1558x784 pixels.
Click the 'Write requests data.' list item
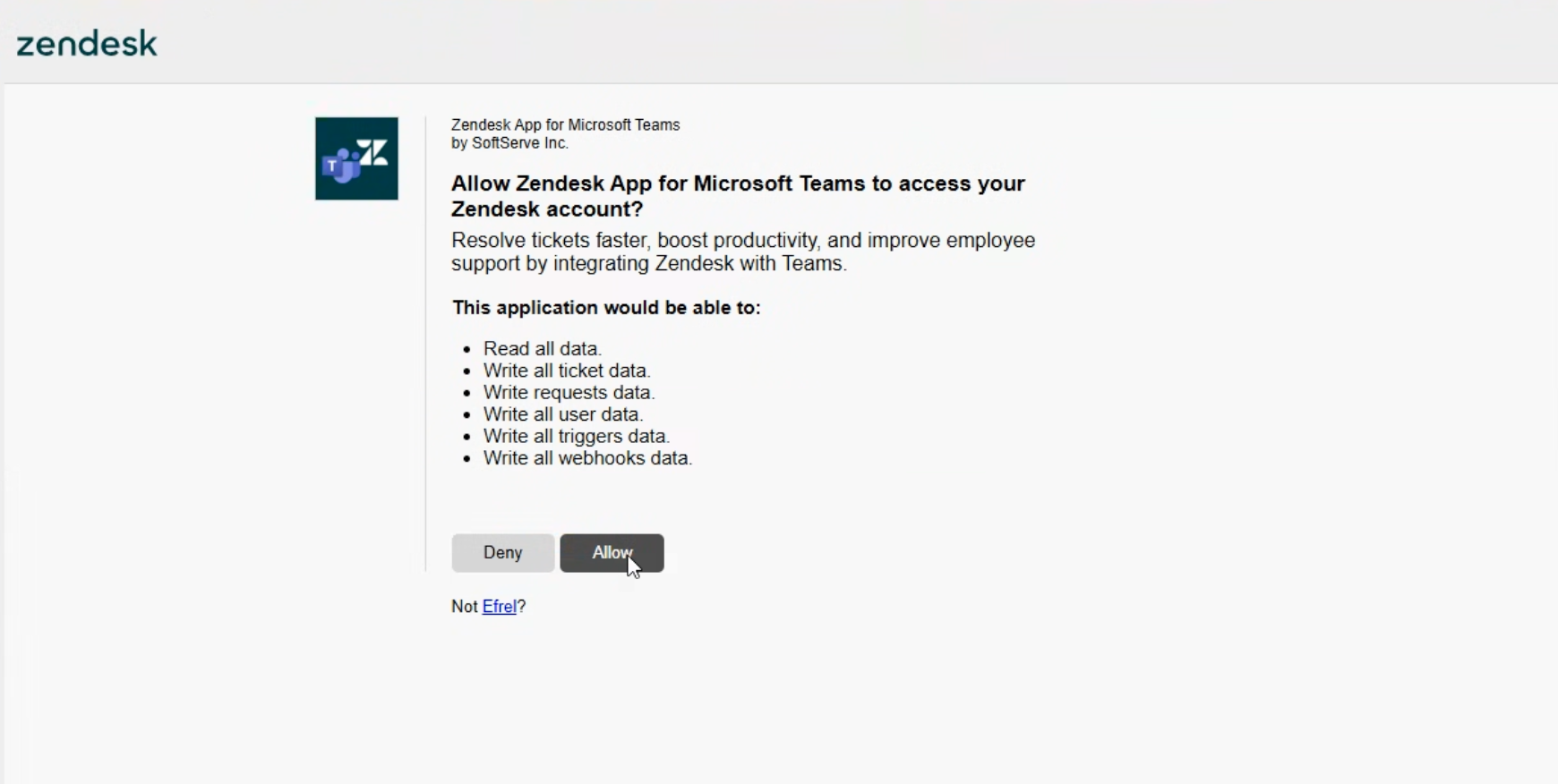[x=569, y=393]
